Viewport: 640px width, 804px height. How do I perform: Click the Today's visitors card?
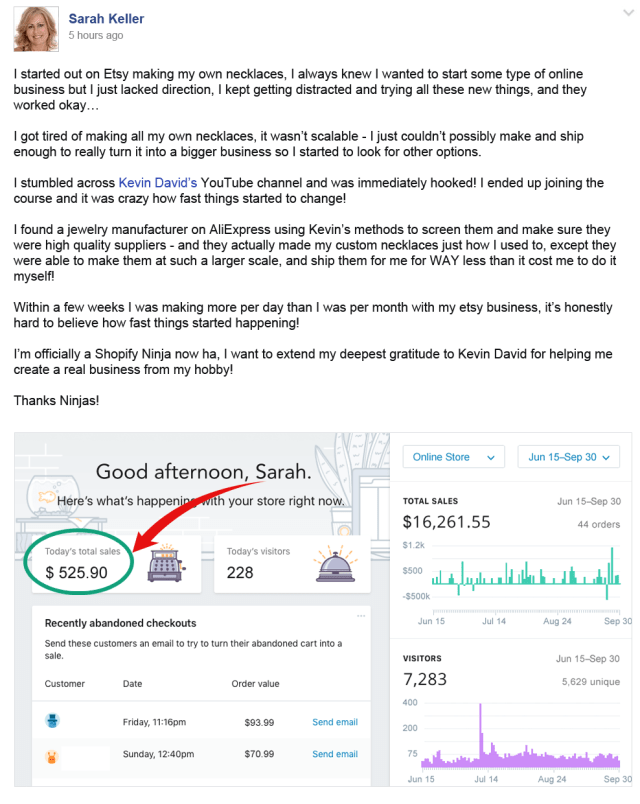pos(292,564)
